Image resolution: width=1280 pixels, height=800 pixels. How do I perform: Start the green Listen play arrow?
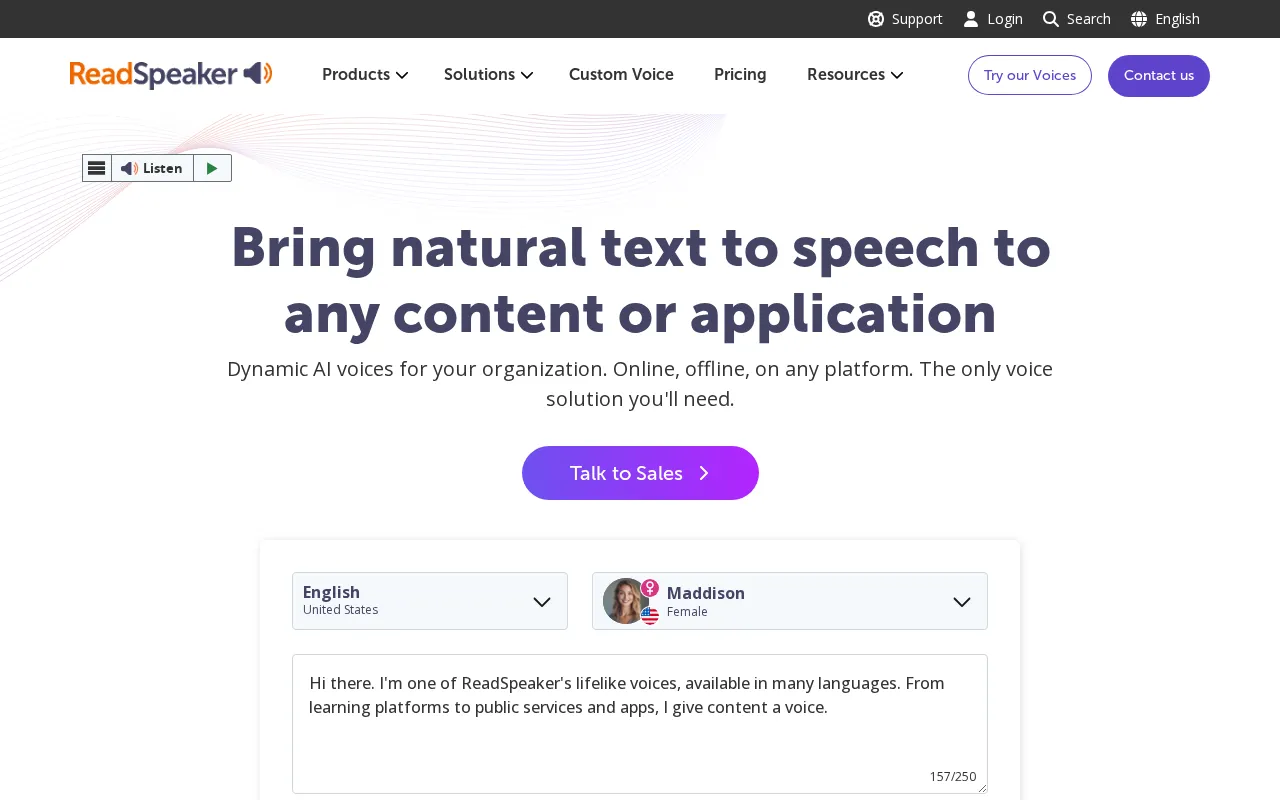click(x=212, y=168)
